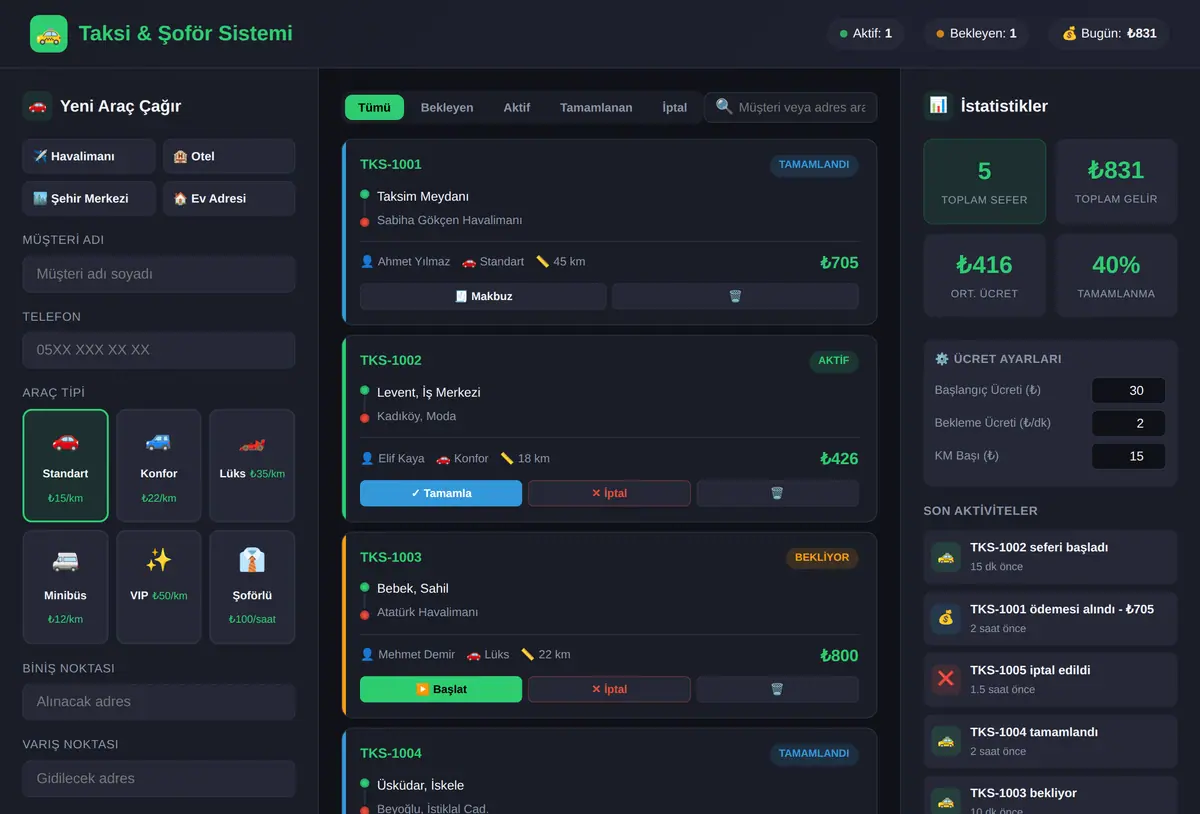Remove TKS-1003 using its trash icon

[777, 689]
